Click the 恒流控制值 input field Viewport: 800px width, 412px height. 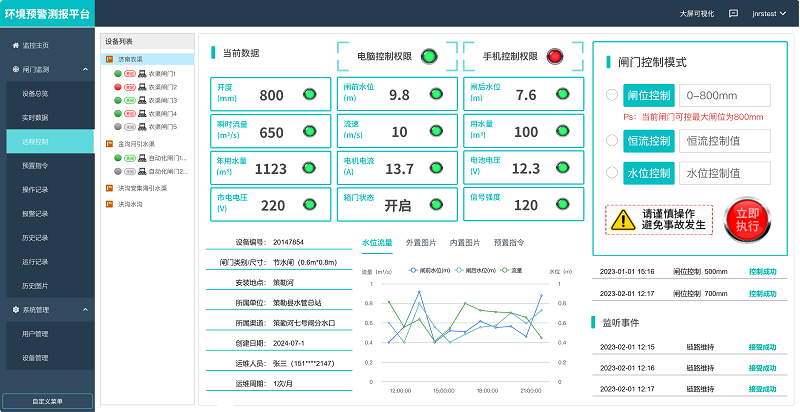[725, 142]
